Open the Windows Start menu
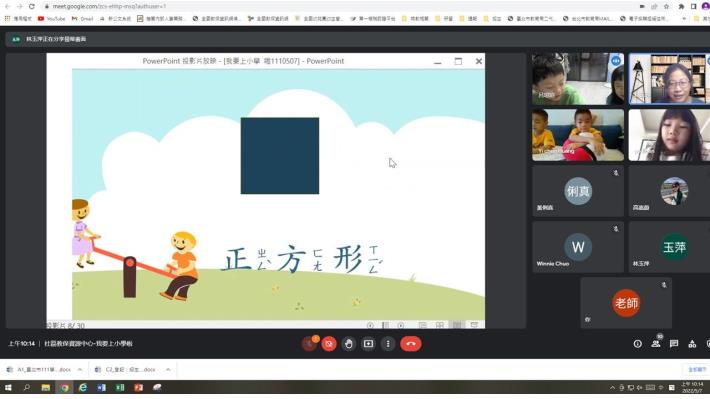This screenshot has width=710, height=399. [8, 388]
